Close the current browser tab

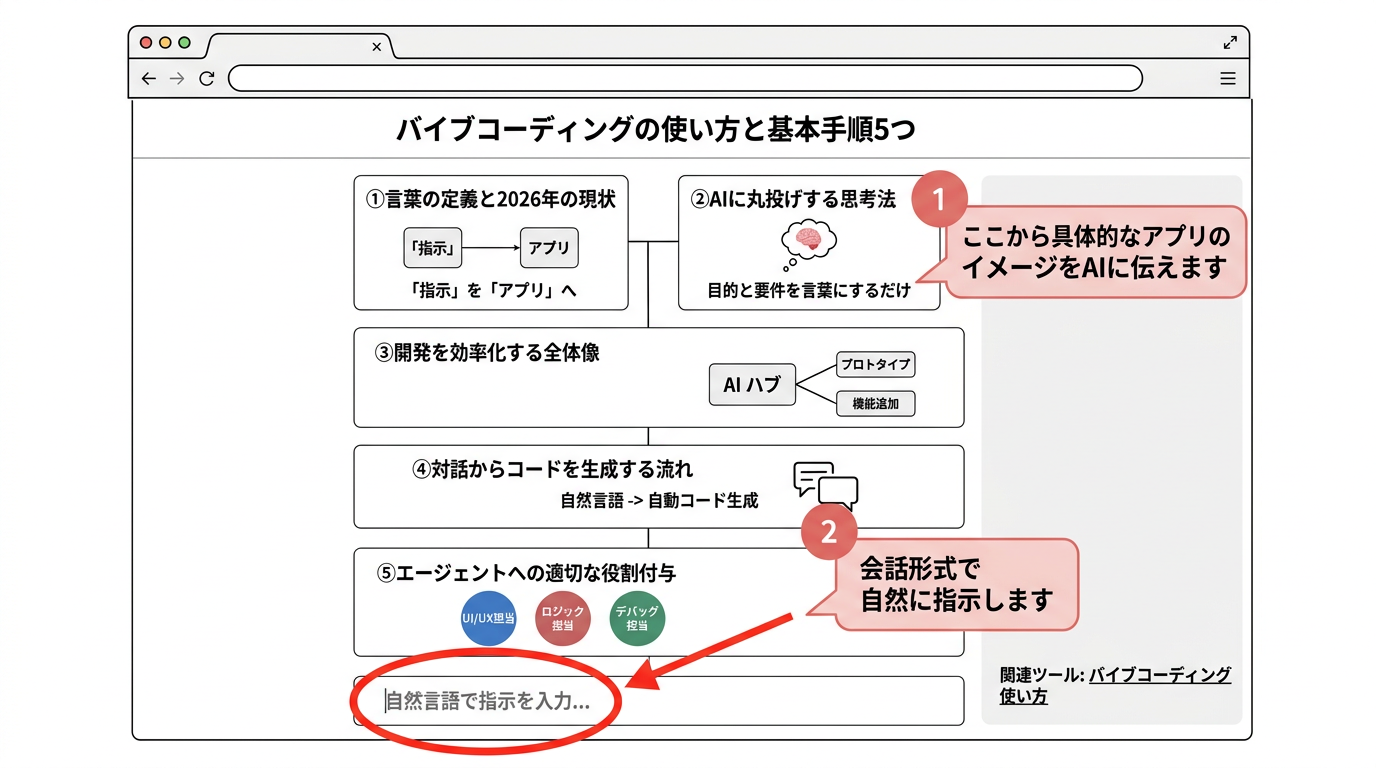point(376,46)
